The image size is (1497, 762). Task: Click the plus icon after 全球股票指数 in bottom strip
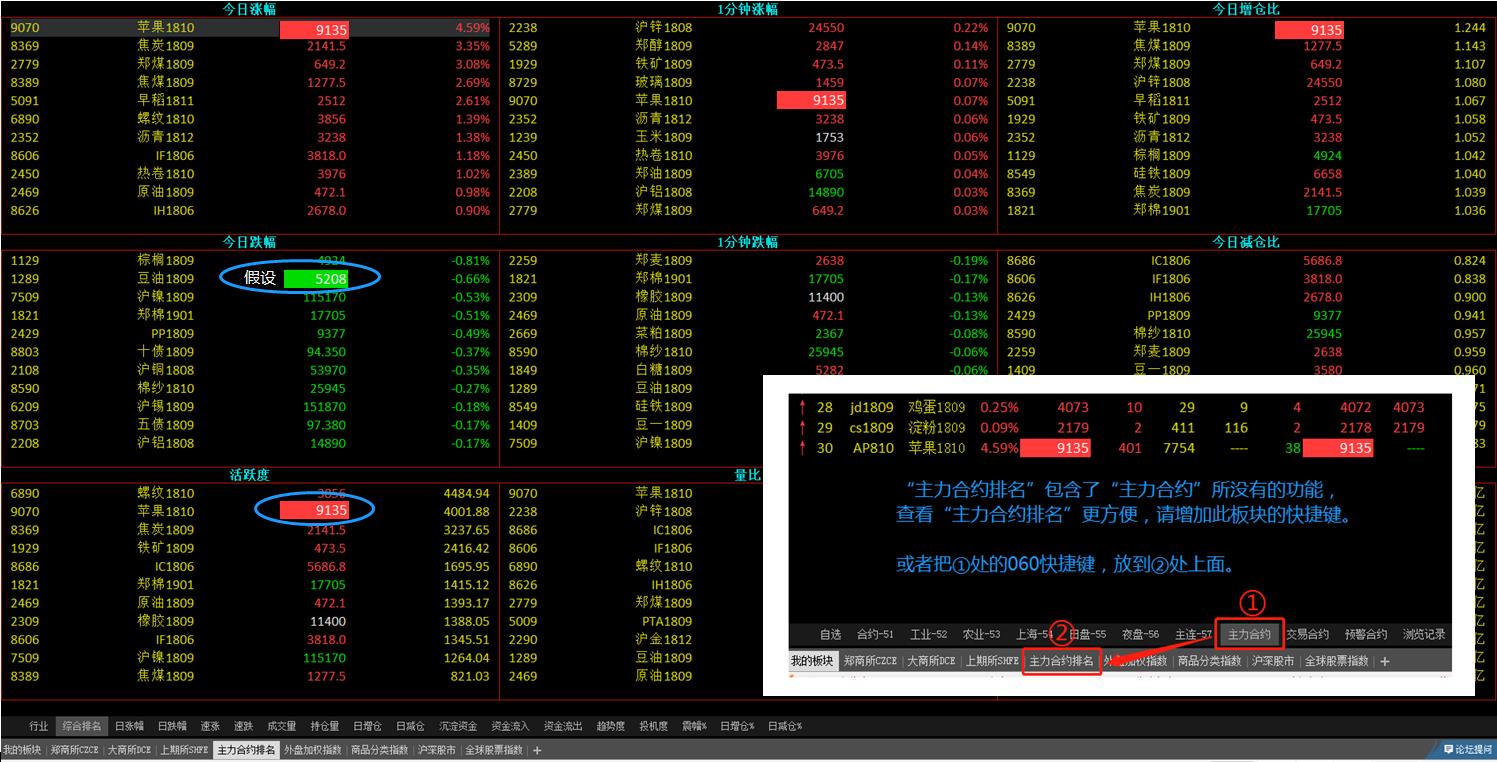pos(537,750)
